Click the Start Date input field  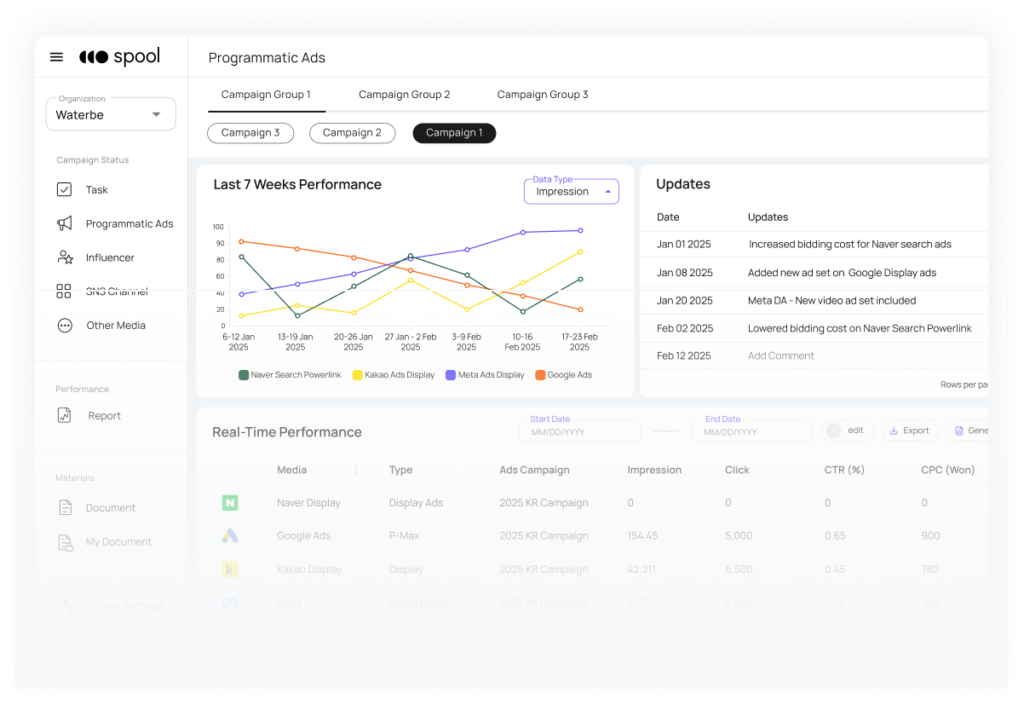pos(580,431)
